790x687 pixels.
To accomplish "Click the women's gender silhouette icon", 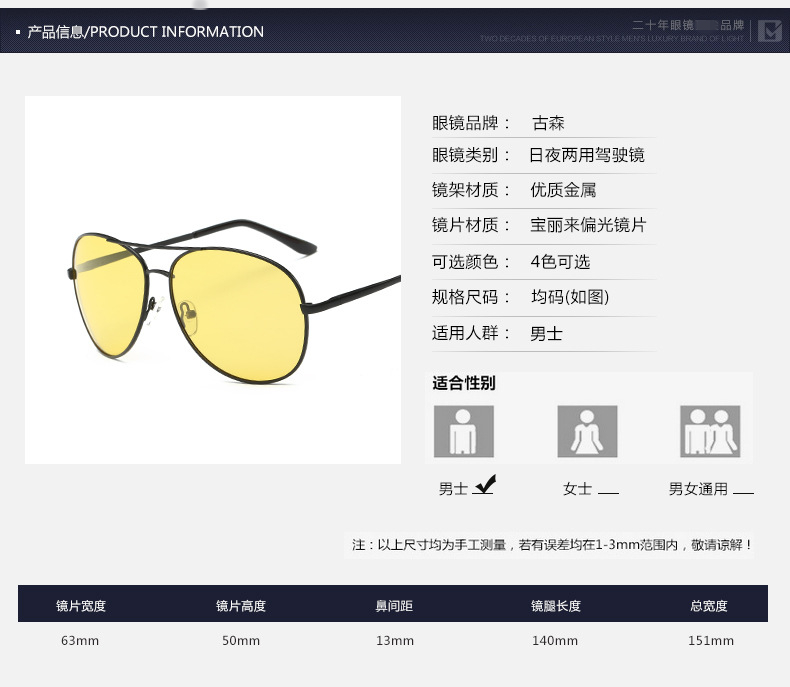I will (x=587, y=431).
